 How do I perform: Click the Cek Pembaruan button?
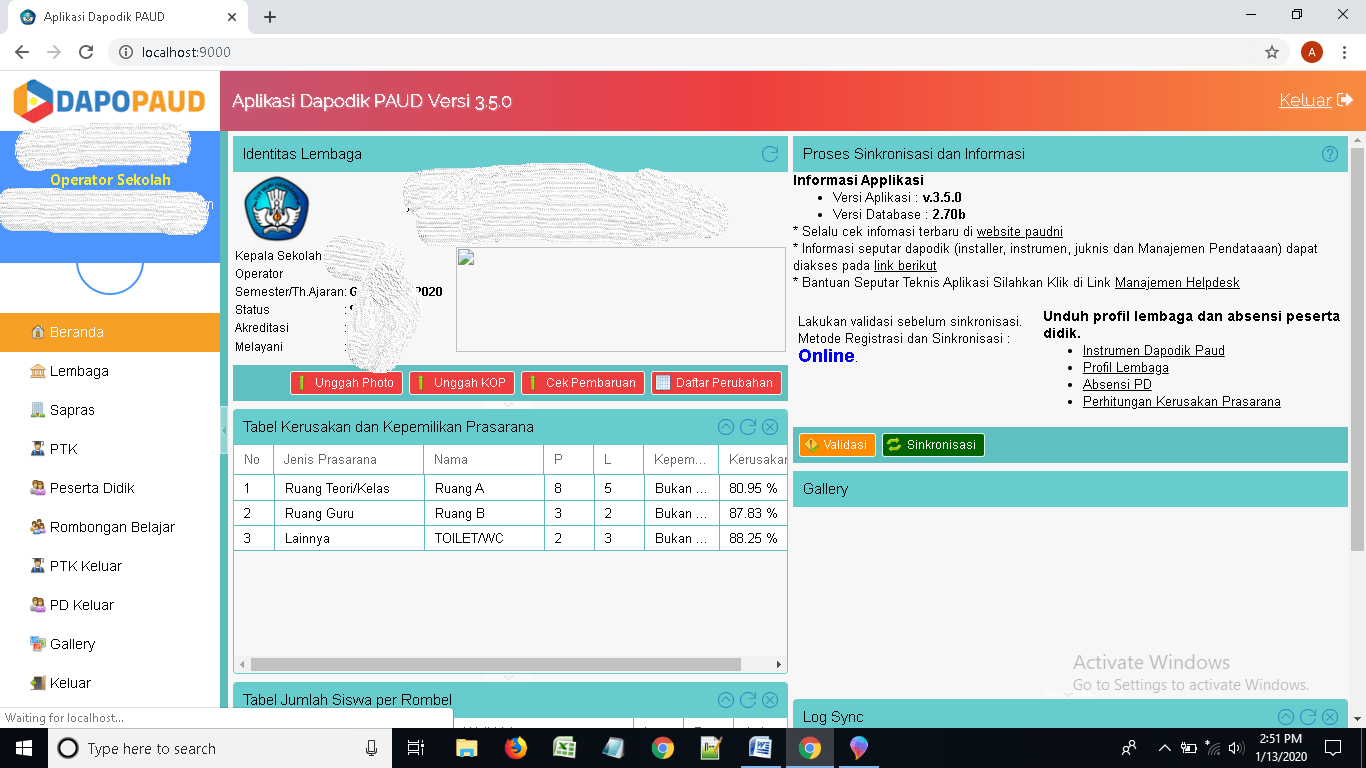pos(582,383)
